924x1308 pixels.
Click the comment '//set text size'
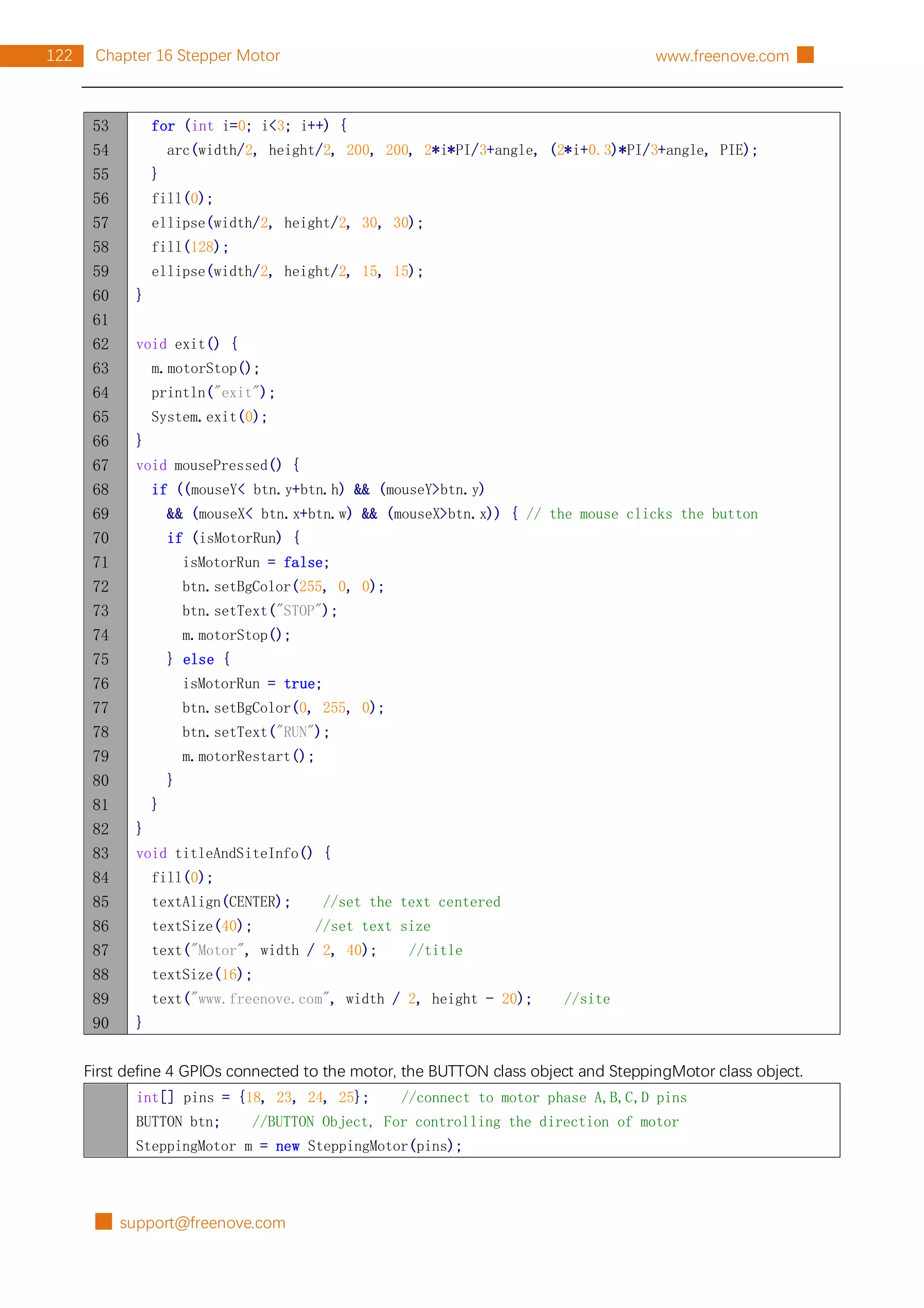point(373,926)
